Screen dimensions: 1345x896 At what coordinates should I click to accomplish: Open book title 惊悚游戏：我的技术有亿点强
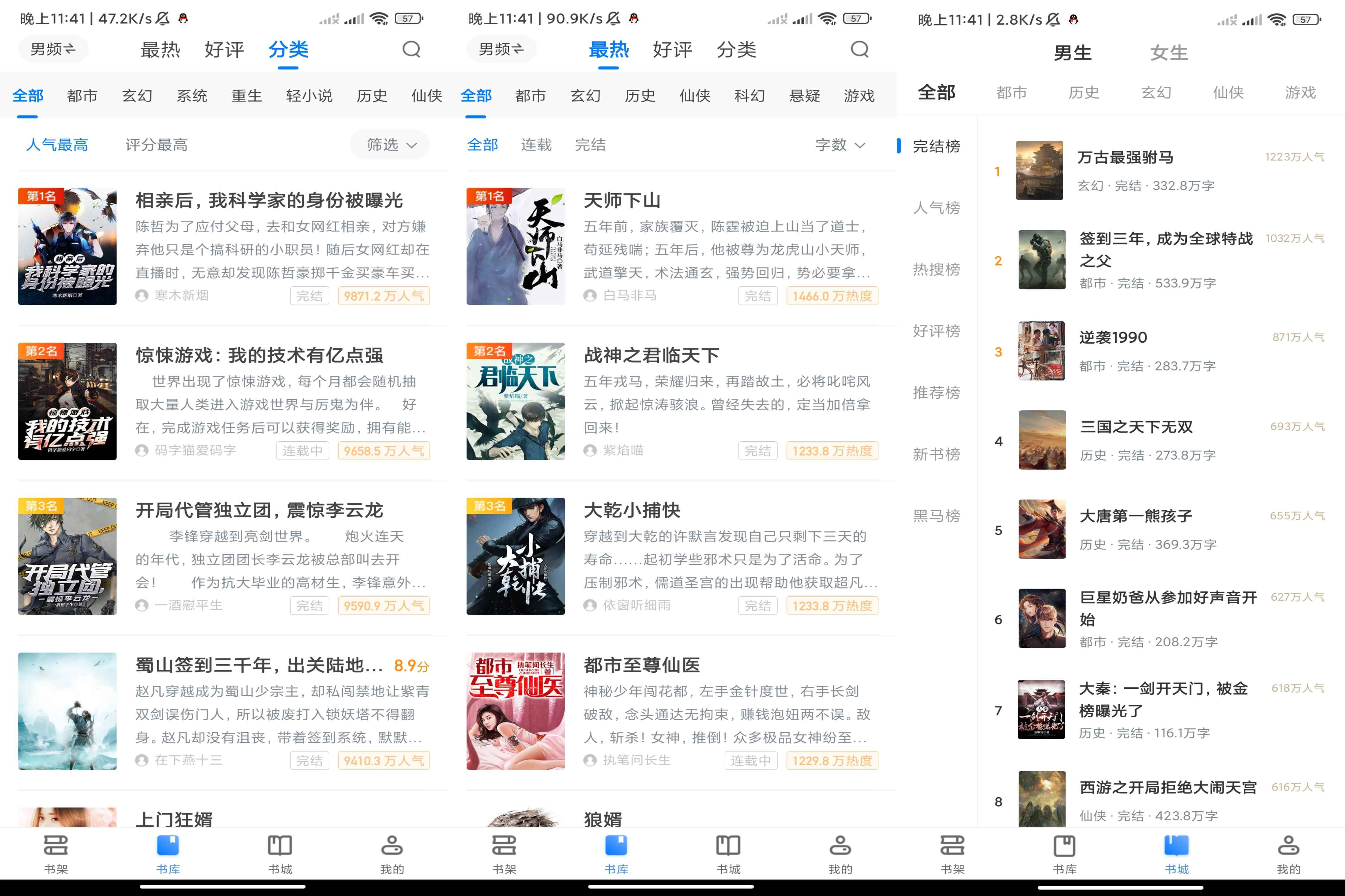(x=259, y=355)
